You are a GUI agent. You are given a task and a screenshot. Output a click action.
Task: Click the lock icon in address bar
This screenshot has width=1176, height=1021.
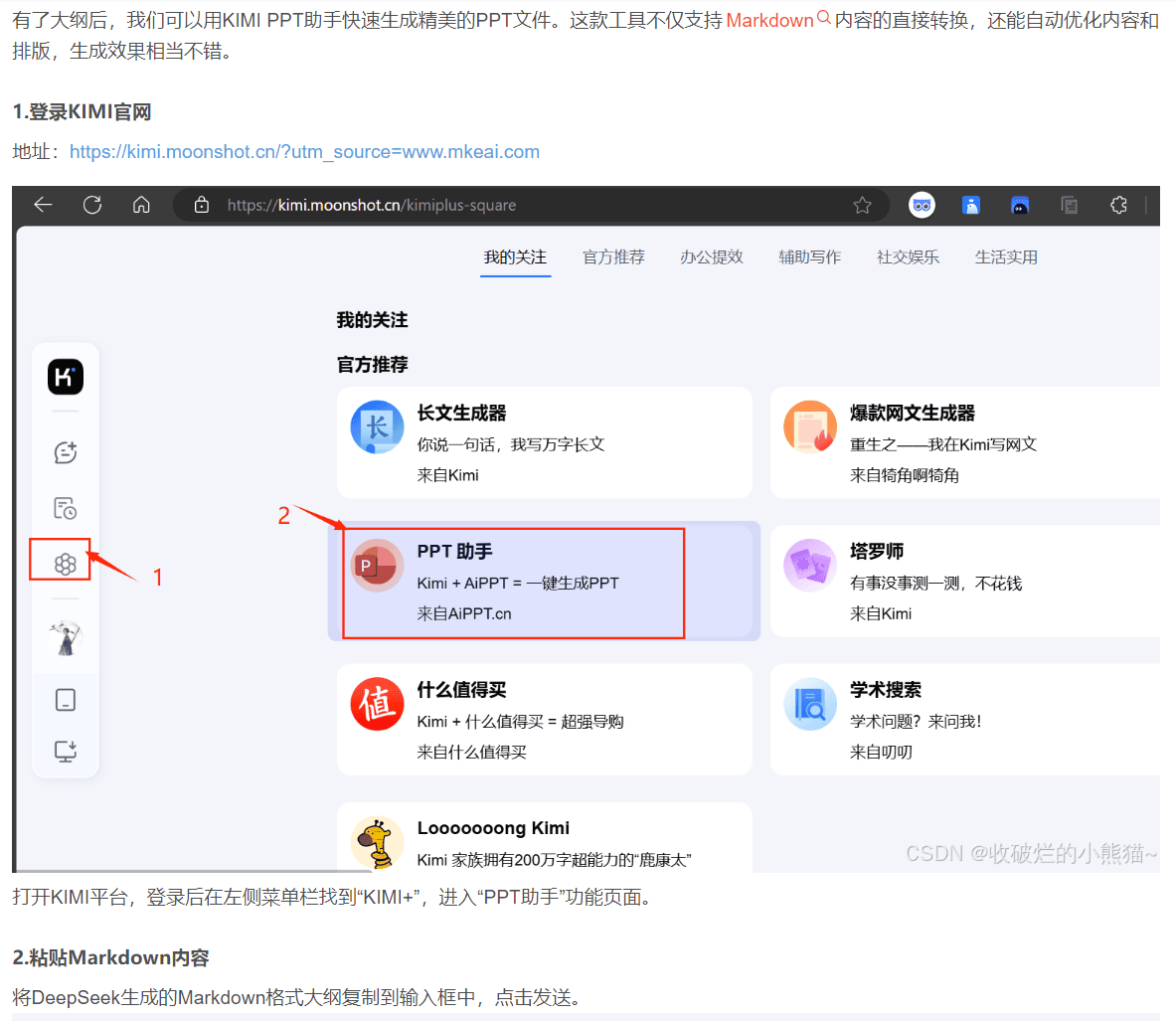(201, 205)
